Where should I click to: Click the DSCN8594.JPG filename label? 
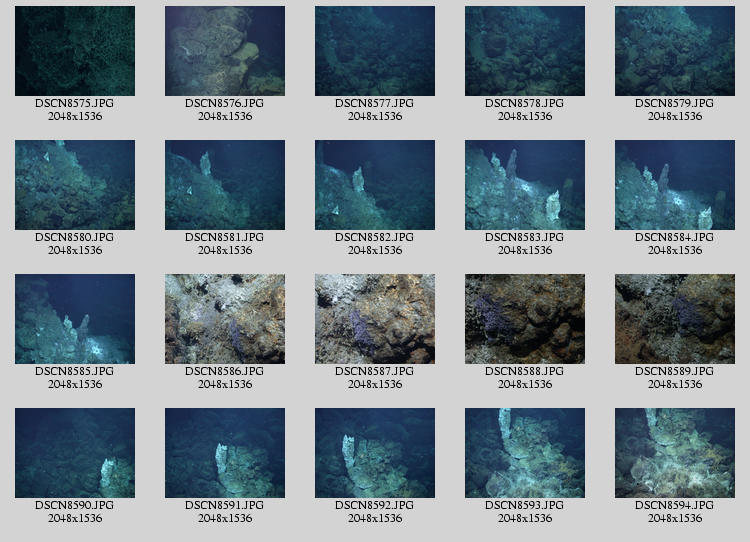point(675,505)
